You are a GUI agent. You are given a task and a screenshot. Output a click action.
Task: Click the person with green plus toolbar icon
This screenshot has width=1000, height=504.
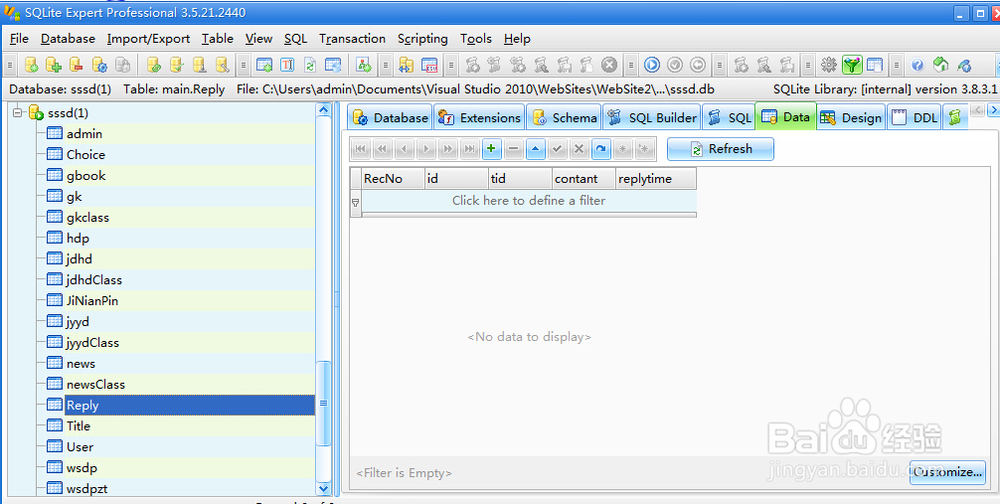pyautogui.click(x=364, y=64)
